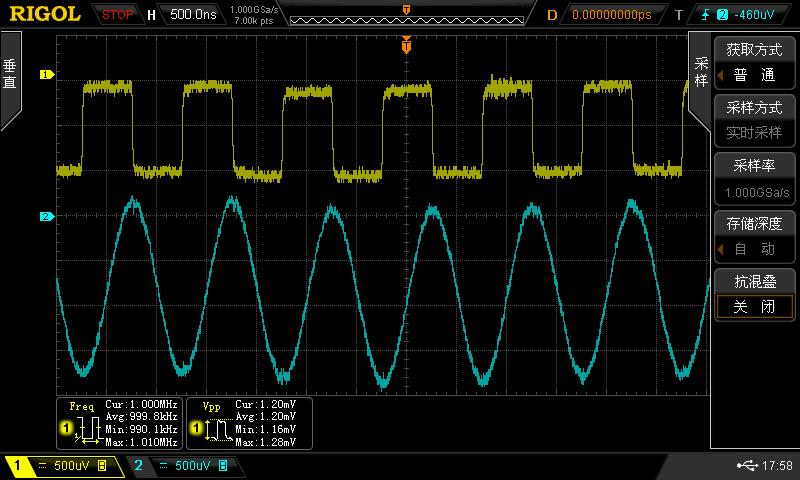Click the waveform memory overview bar
Screen dimensions: 800x480
pyautogui.click(x=405, y=17)
